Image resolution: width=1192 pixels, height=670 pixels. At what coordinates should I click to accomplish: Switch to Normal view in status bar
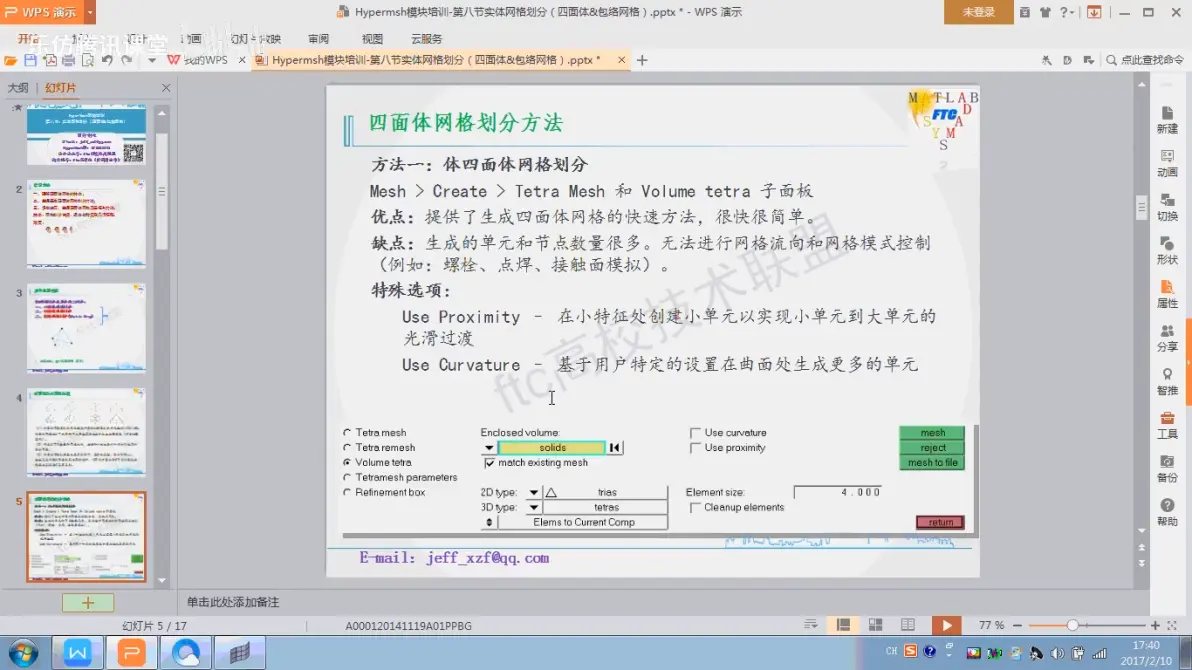tap(843, 625)
